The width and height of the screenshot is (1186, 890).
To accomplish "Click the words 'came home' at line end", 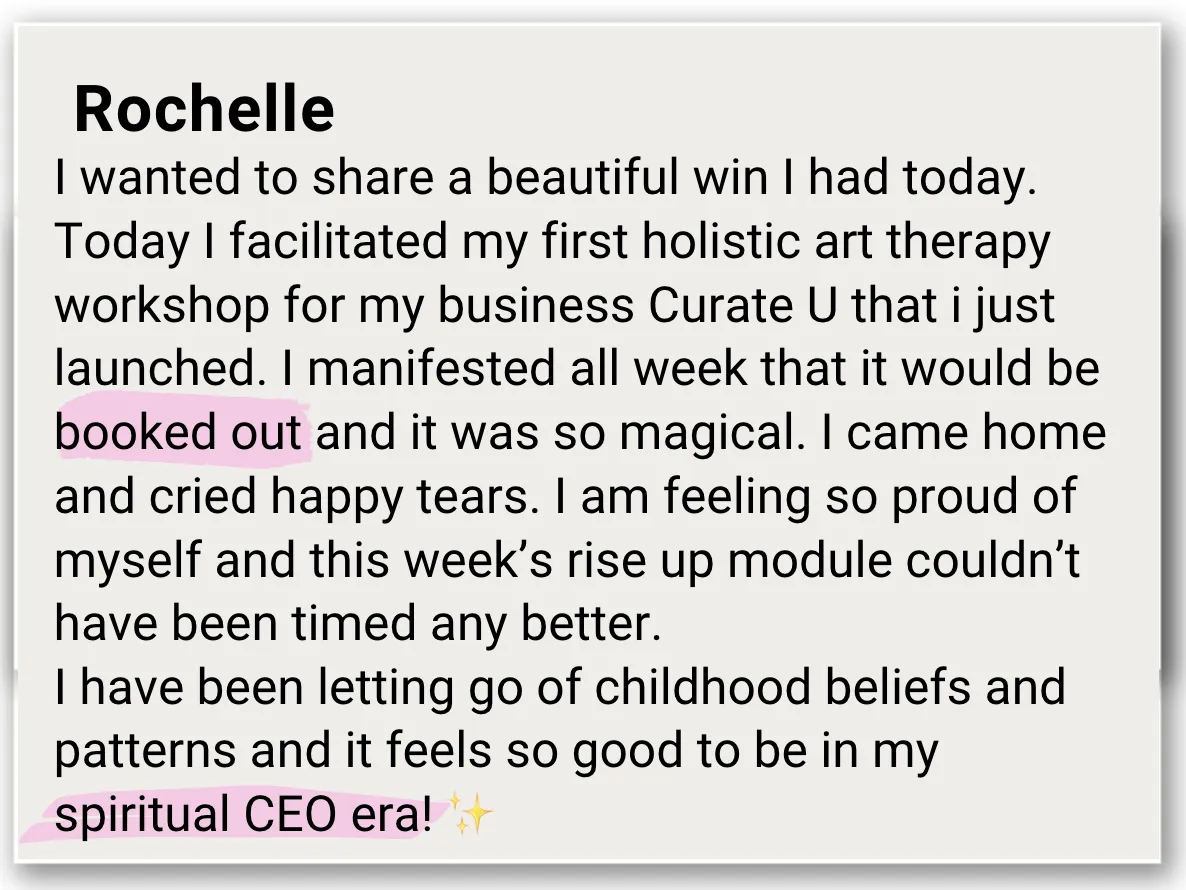I will click(x=976, y=433).
